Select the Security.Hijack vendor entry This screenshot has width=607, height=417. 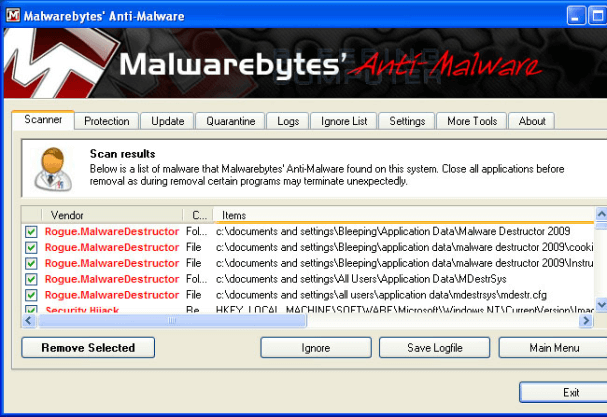click(82, 310)
